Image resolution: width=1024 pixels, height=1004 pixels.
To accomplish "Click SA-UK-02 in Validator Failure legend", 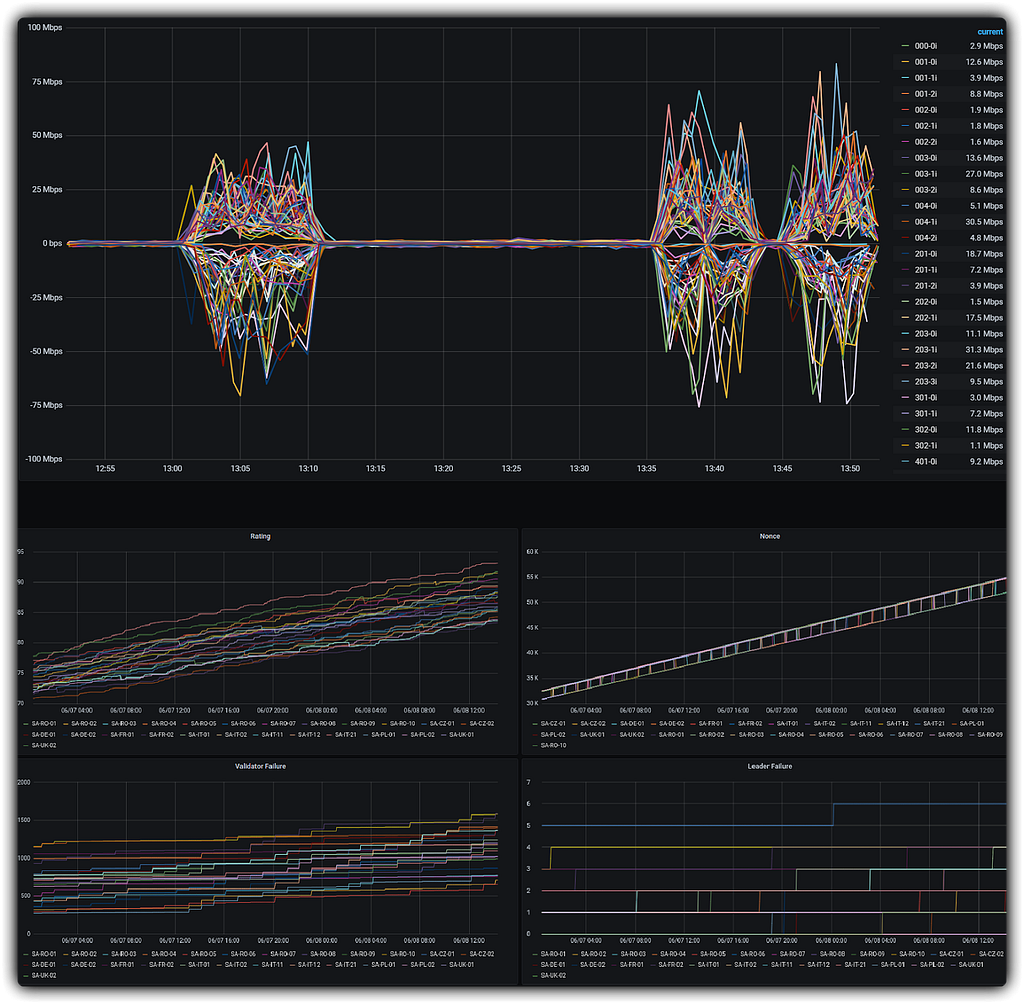I will pos(44,976).
